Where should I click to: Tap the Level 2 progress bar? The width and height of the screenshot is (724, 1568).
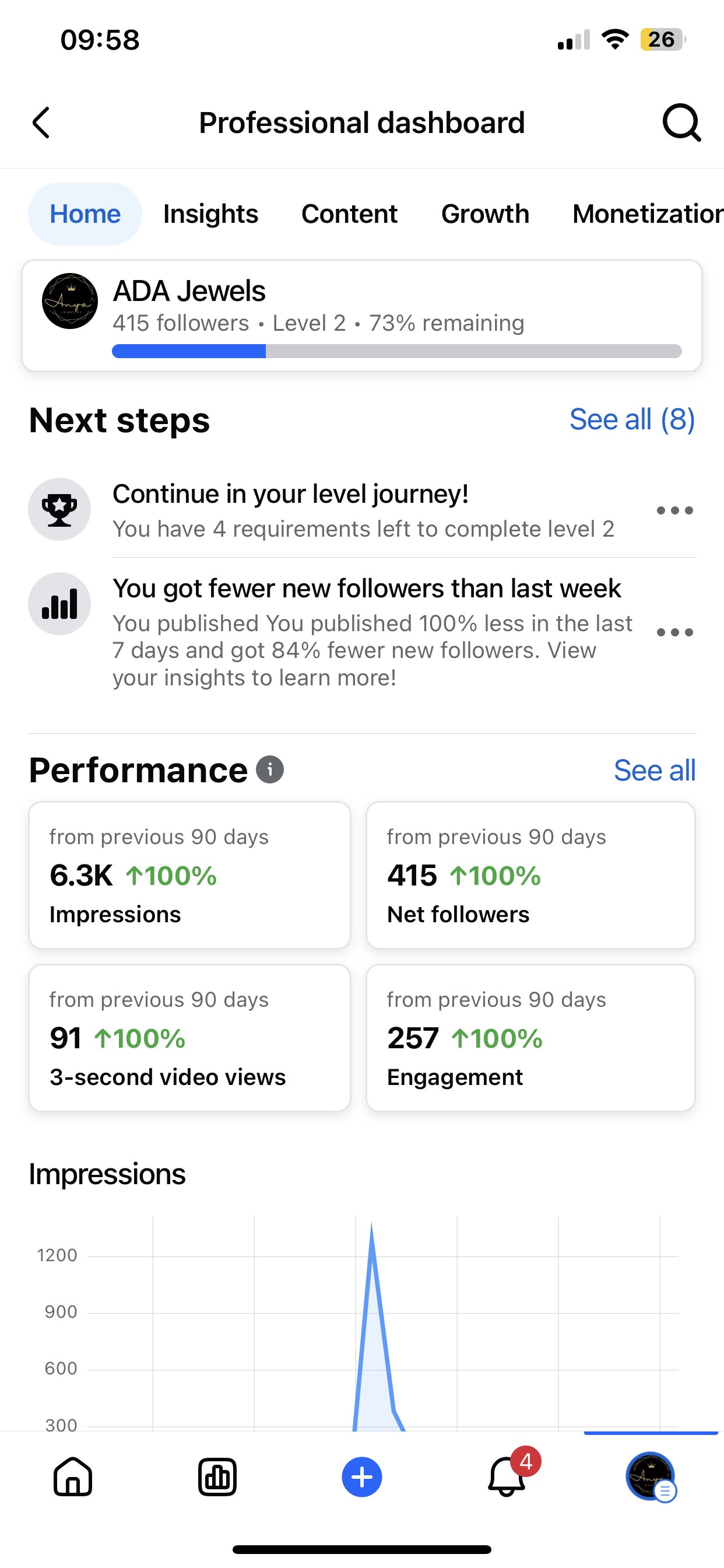(x=396, y=351)
